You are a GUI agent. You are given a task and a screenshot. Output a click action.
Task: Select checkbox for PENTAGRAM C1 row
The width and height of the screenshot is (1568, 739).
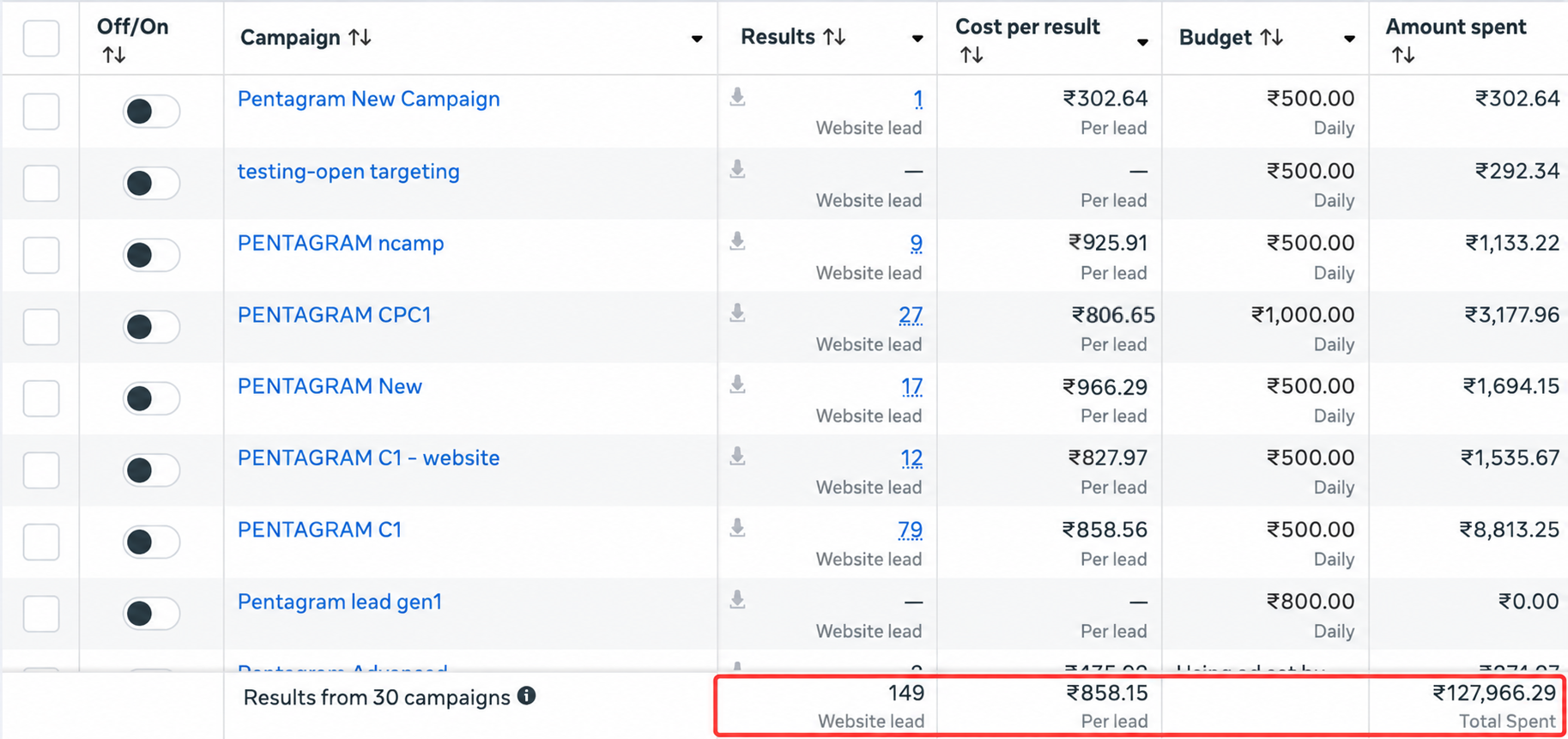(x=41, y=542)
